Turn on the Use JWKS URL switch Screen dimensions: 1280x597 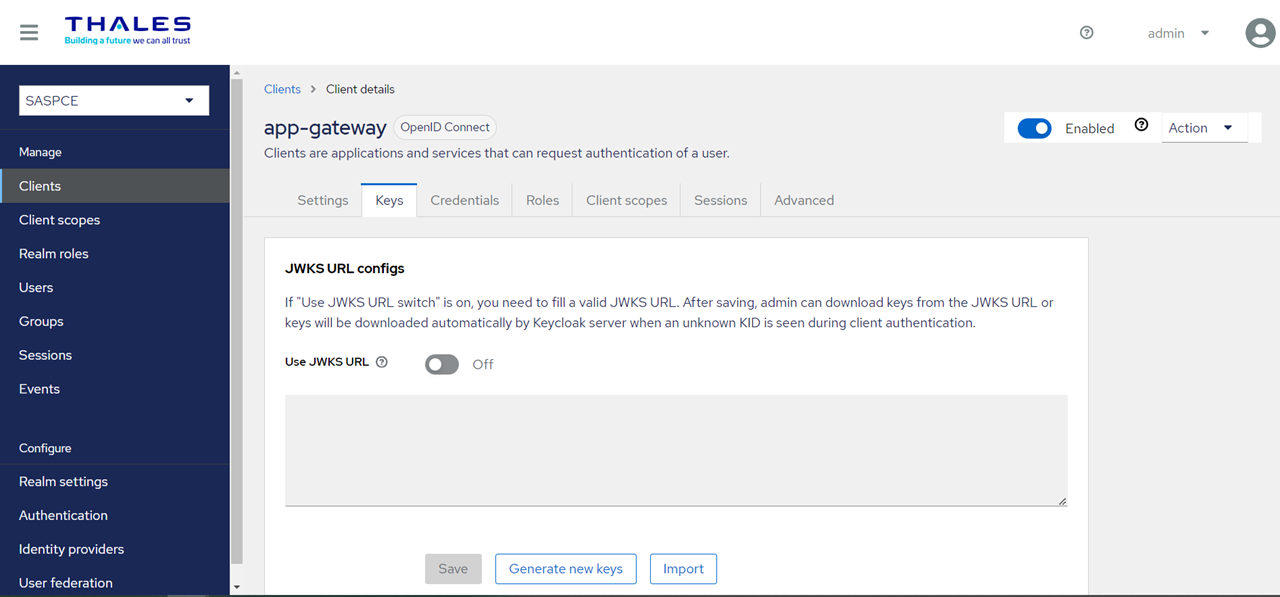pos(442,364)
